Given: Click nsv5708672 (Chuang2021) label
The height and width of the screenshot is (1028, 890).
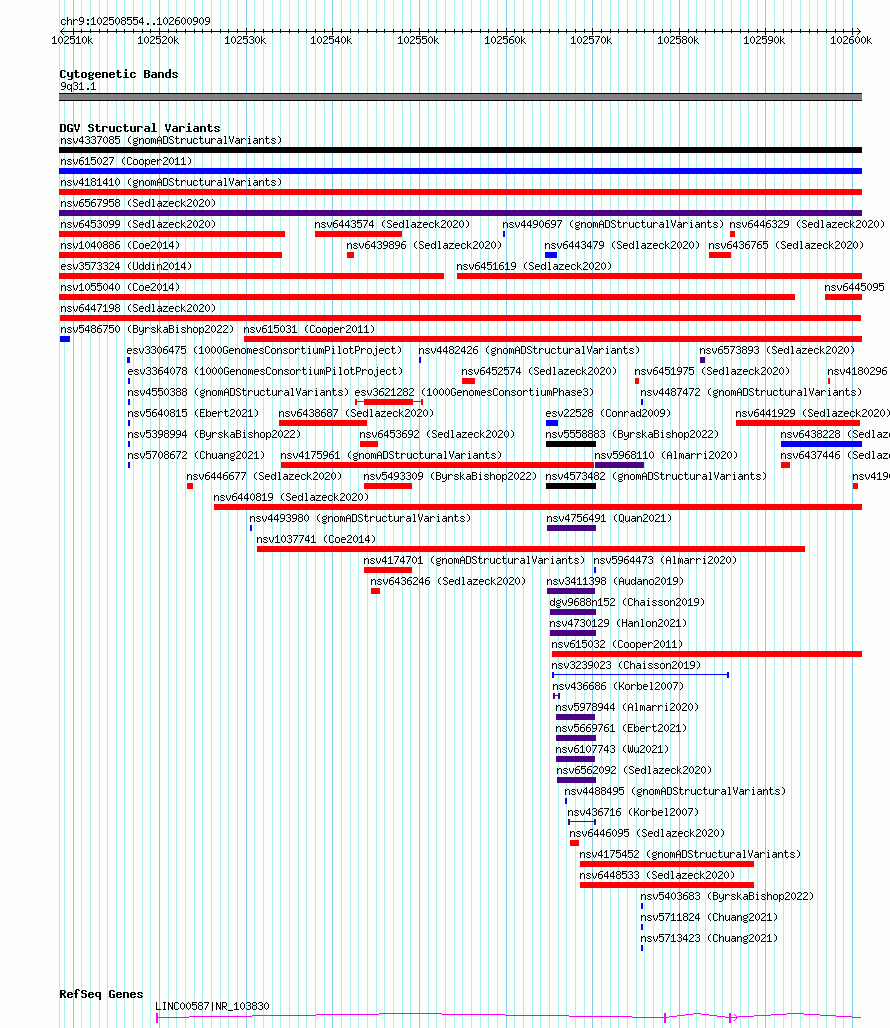Looking at the screenshot, I should click(x=197, y=455).
